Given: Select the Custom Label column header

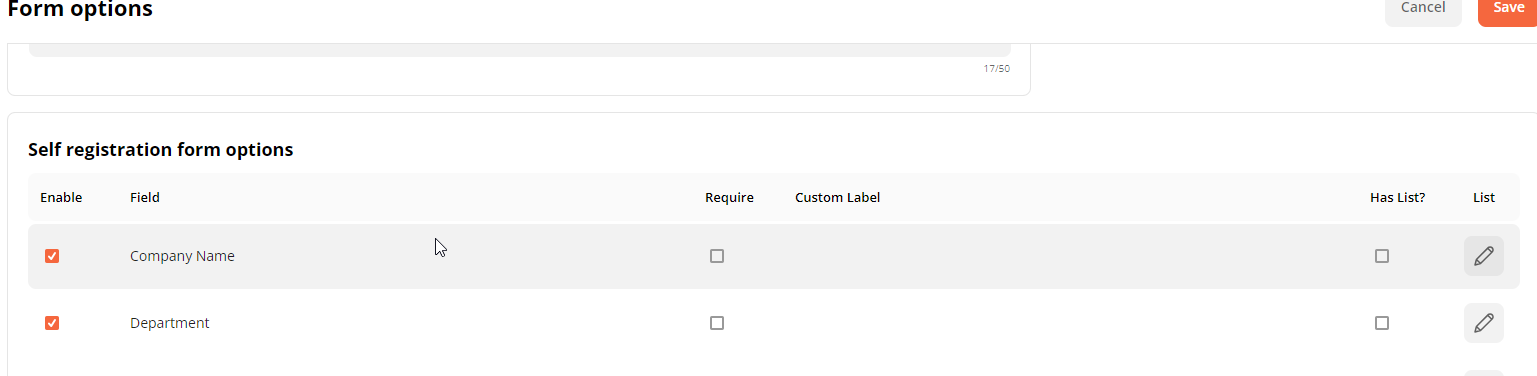Looking at the screenshot, I should (x=837, y=197).
